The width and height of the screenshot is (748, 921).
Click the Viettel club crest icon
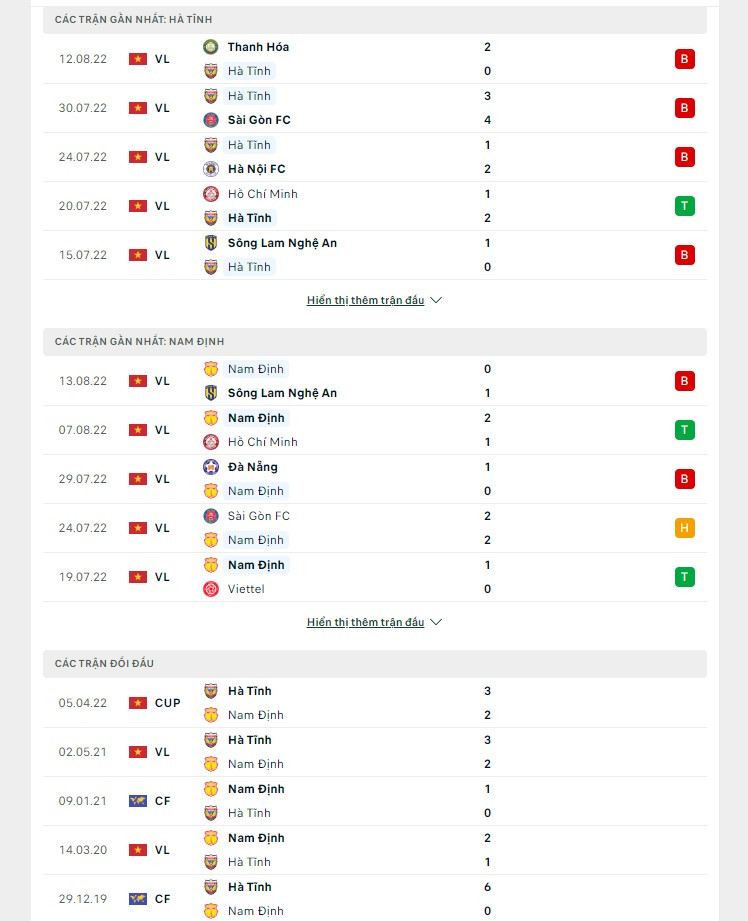211,589
